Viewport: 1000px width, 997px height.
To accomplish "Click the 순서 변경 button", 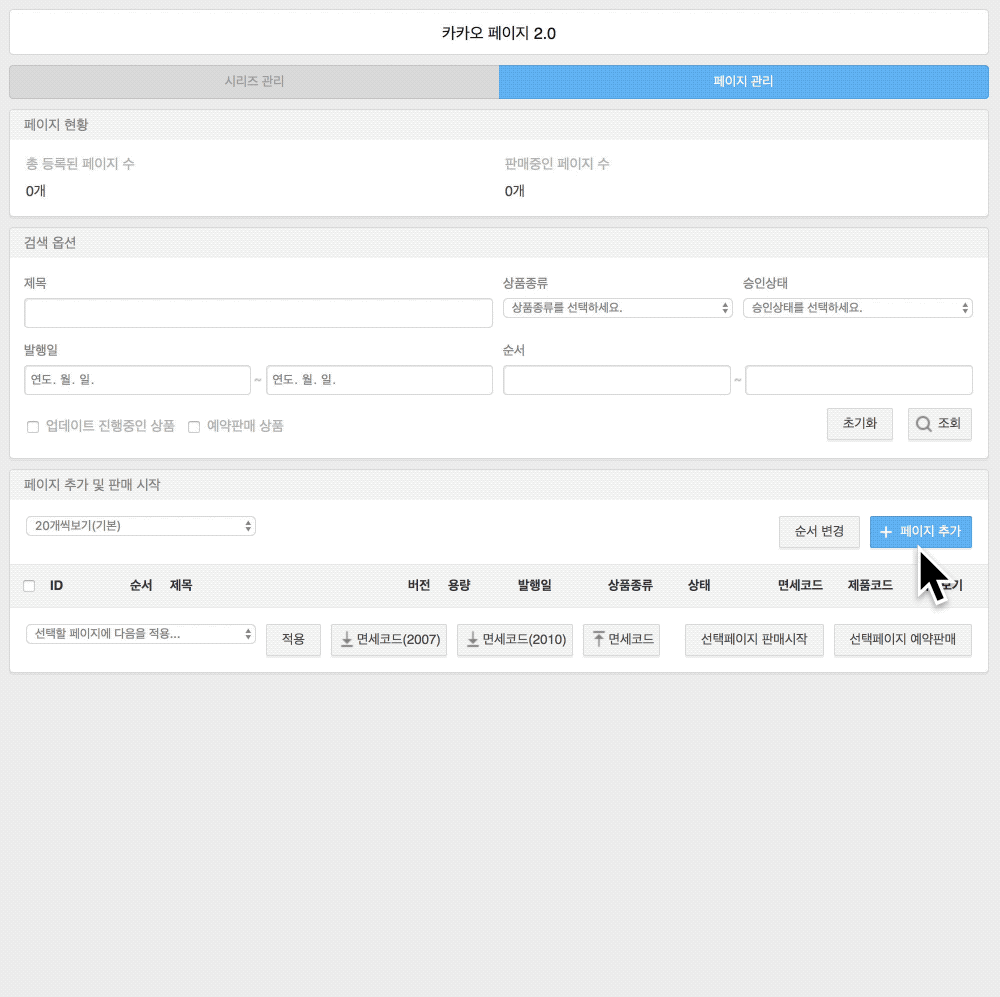I will pyautogui.click(x=819, y=531).
